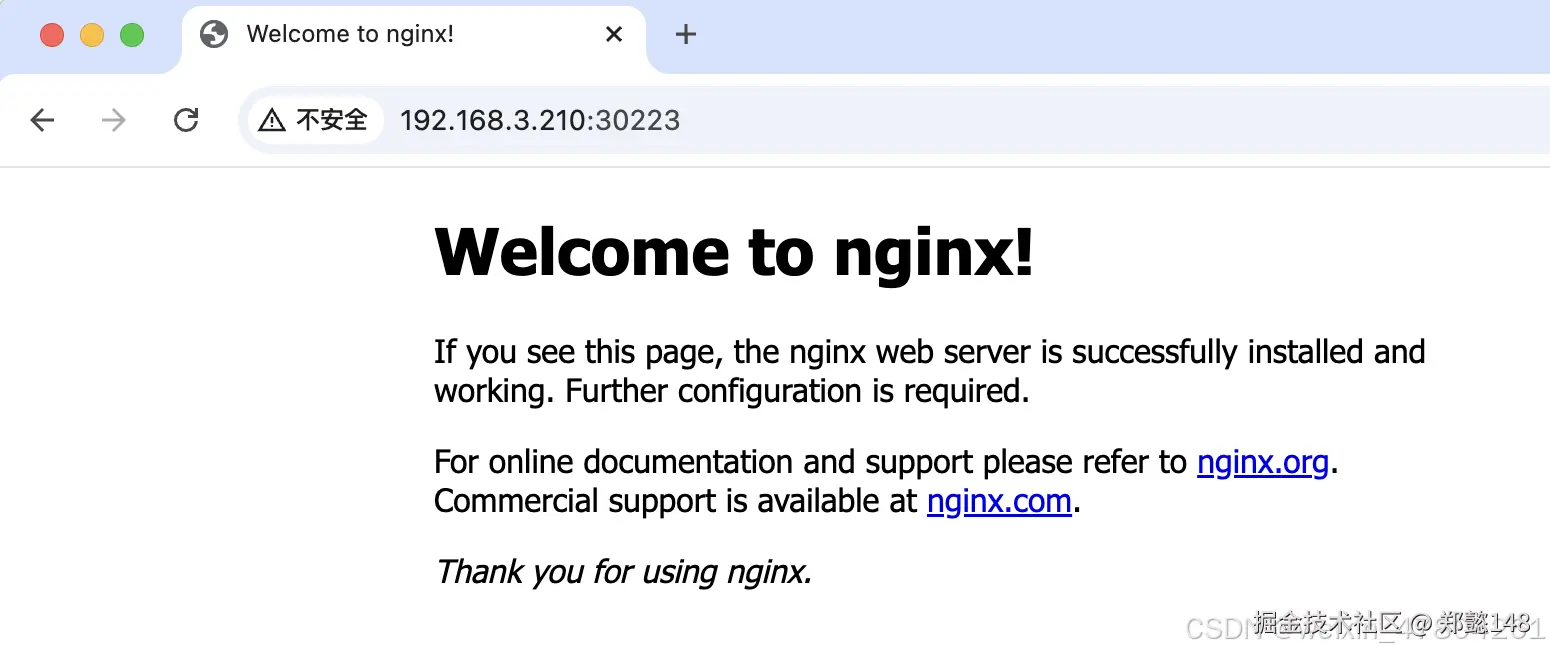Image resolution: width=1550 pixels, height=656 pixels.
Task: Click the yellow minimize window button
Action: pyautogui.click(x=92, y=35)
